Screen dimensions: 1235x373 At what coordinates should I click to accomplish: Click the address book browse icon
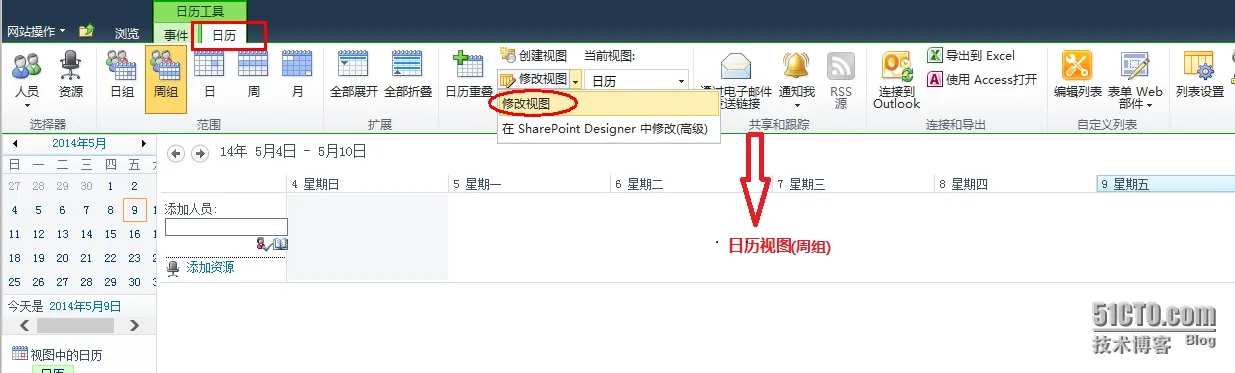(280, 244)
